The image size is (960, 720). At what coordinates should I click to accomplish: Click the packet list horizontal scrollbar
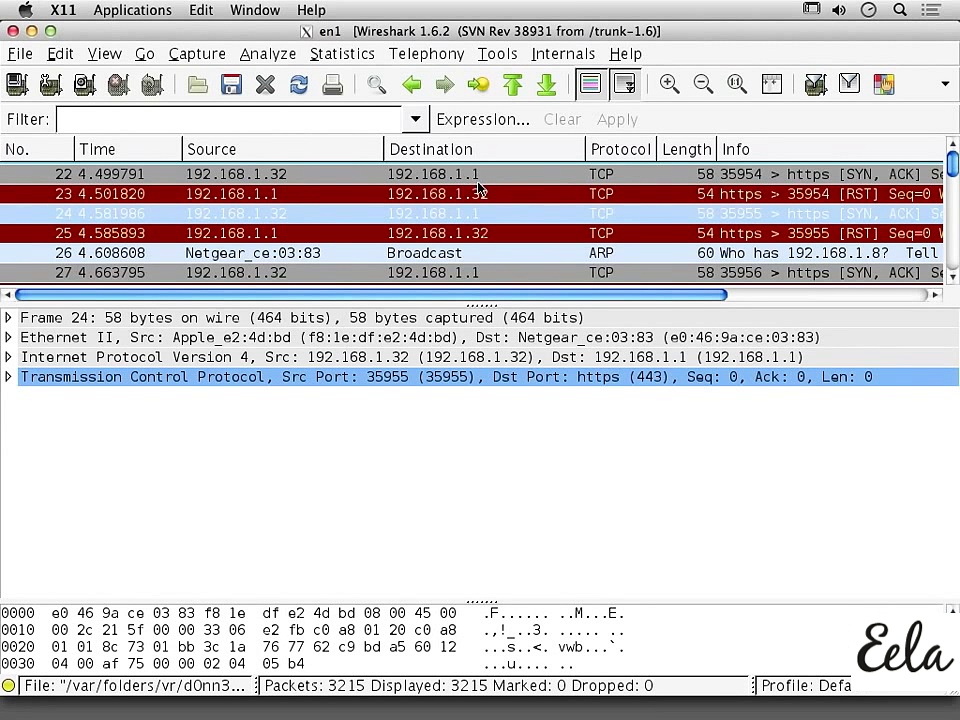coord(371,295)
